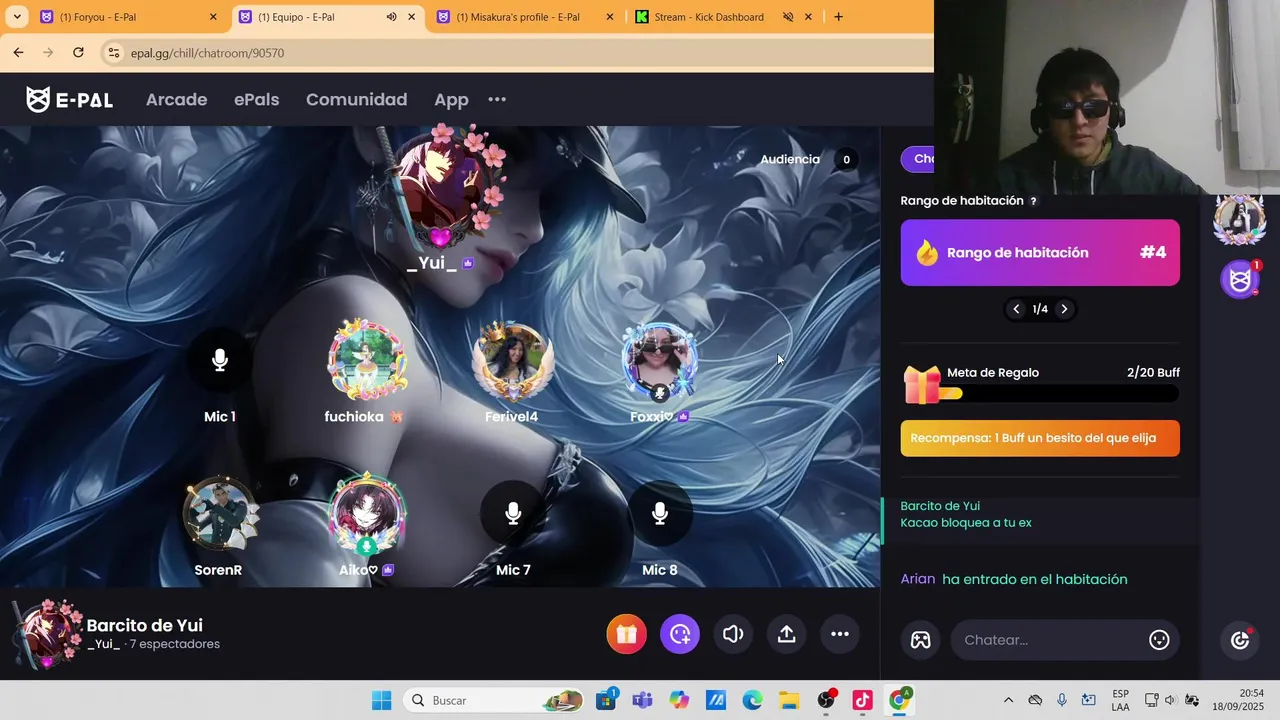The height and width of the screenshot is (720, 1280).
Task: Open the Windows Start menu
Action: [x=382, y=700]
